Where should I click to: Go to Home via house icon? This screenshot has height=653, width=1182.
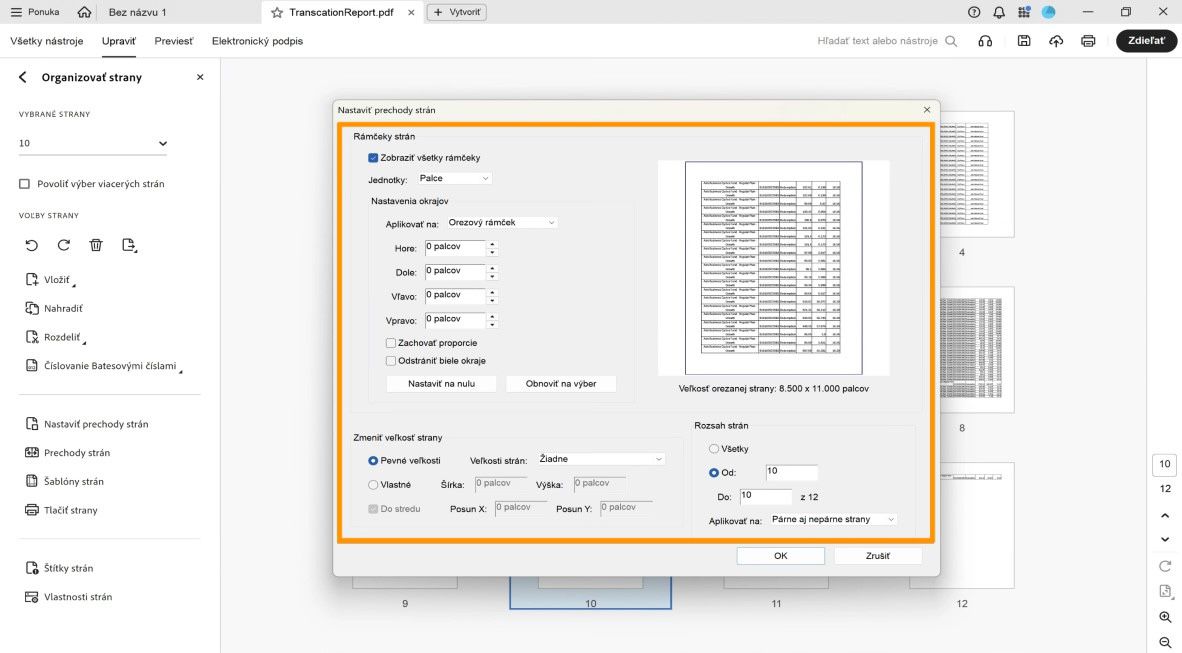tap(84, 12)
